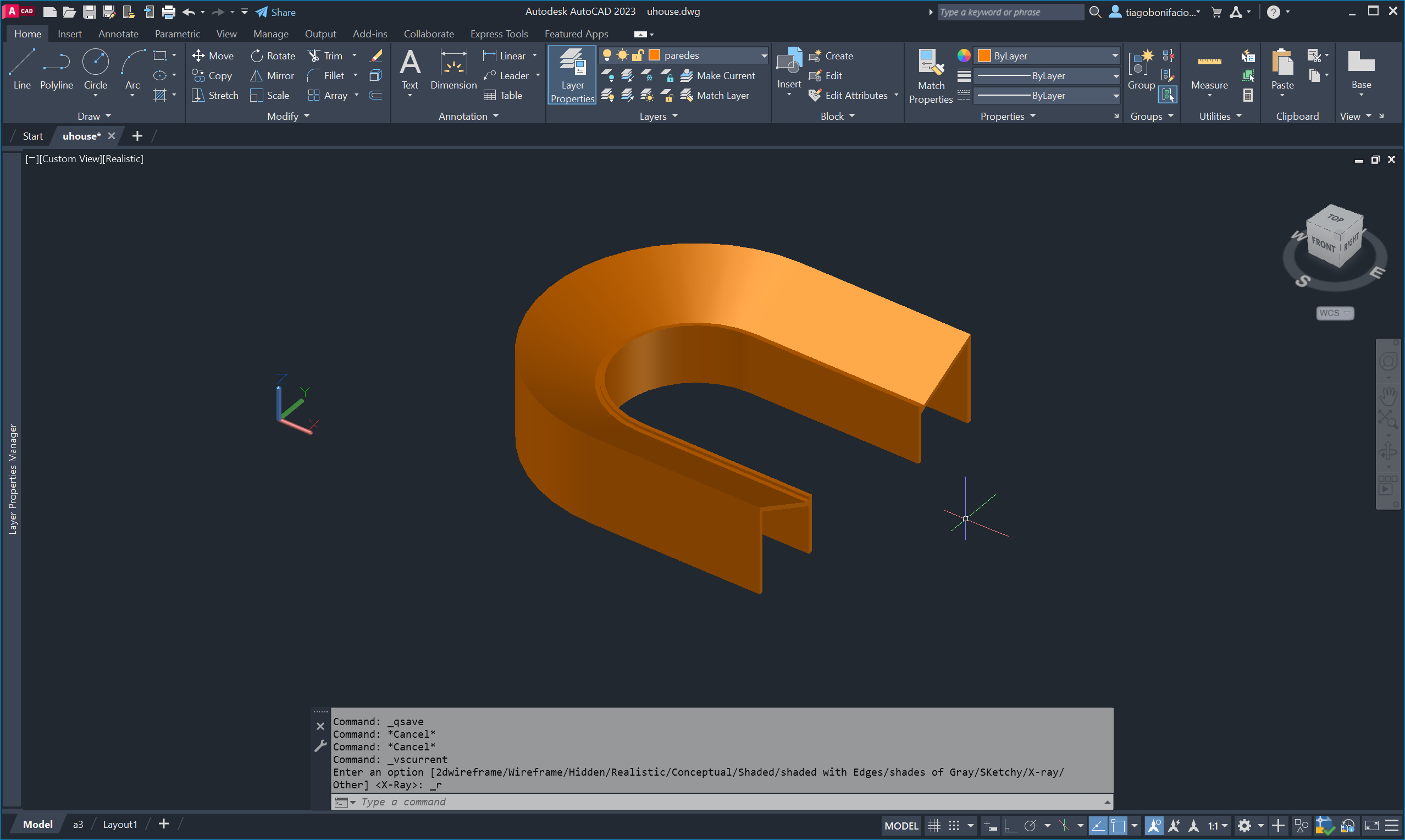Open the paredes layer dropdown
Viewport: 1405px width, 840px height.
point(764,56)
